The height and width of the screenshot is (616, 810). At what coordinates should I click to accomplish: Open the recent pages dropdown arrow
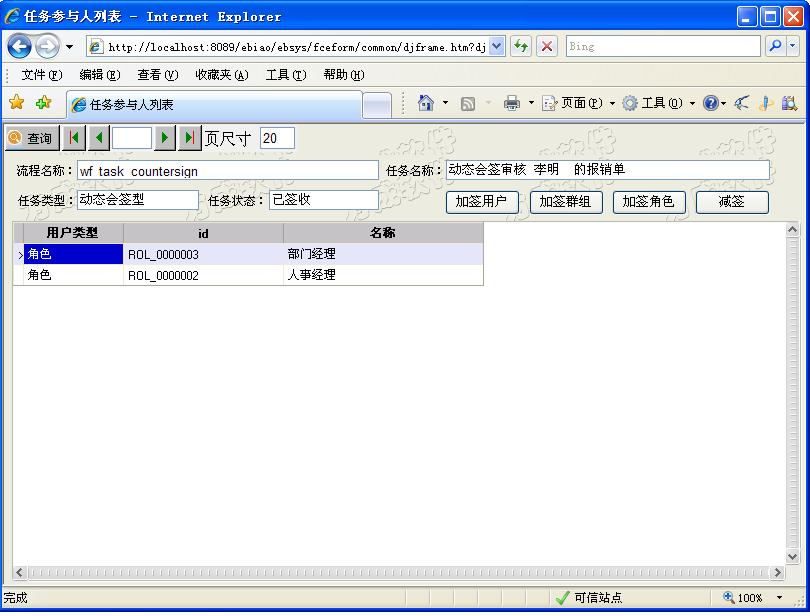click(x=69, y=47)
